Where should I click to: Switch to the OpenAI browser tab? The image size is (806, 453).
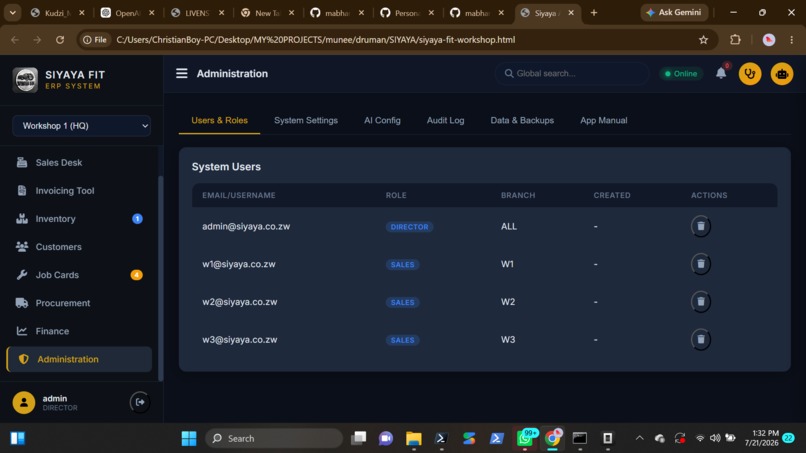[x=127, y=13]
